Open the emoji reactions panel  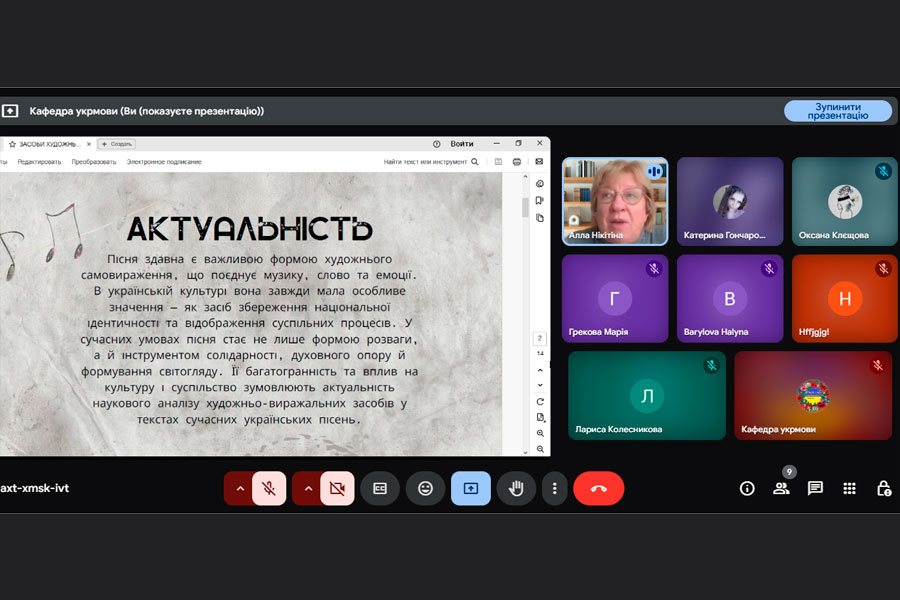[425, 488]
